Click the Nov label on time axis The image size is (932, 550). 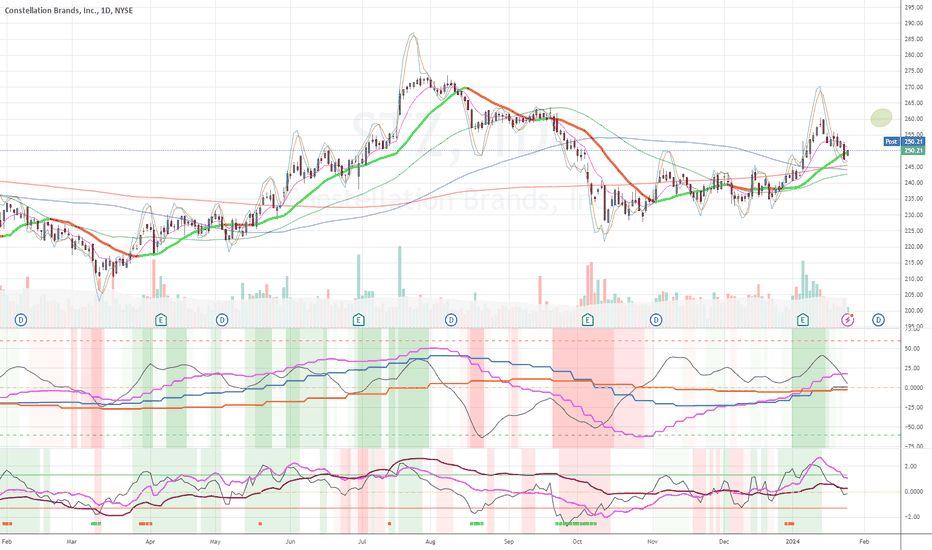(x=653, y=542)
